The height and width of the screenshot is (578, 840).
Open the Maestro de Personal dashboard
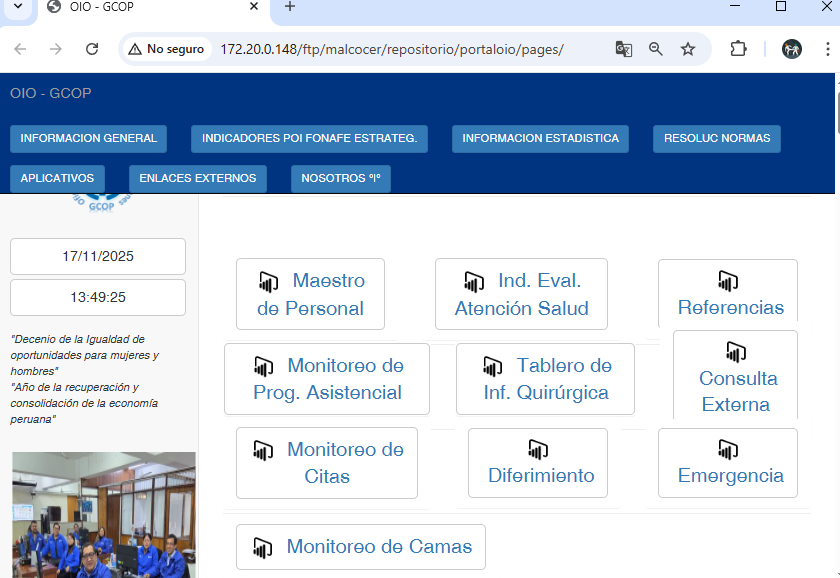310,294
